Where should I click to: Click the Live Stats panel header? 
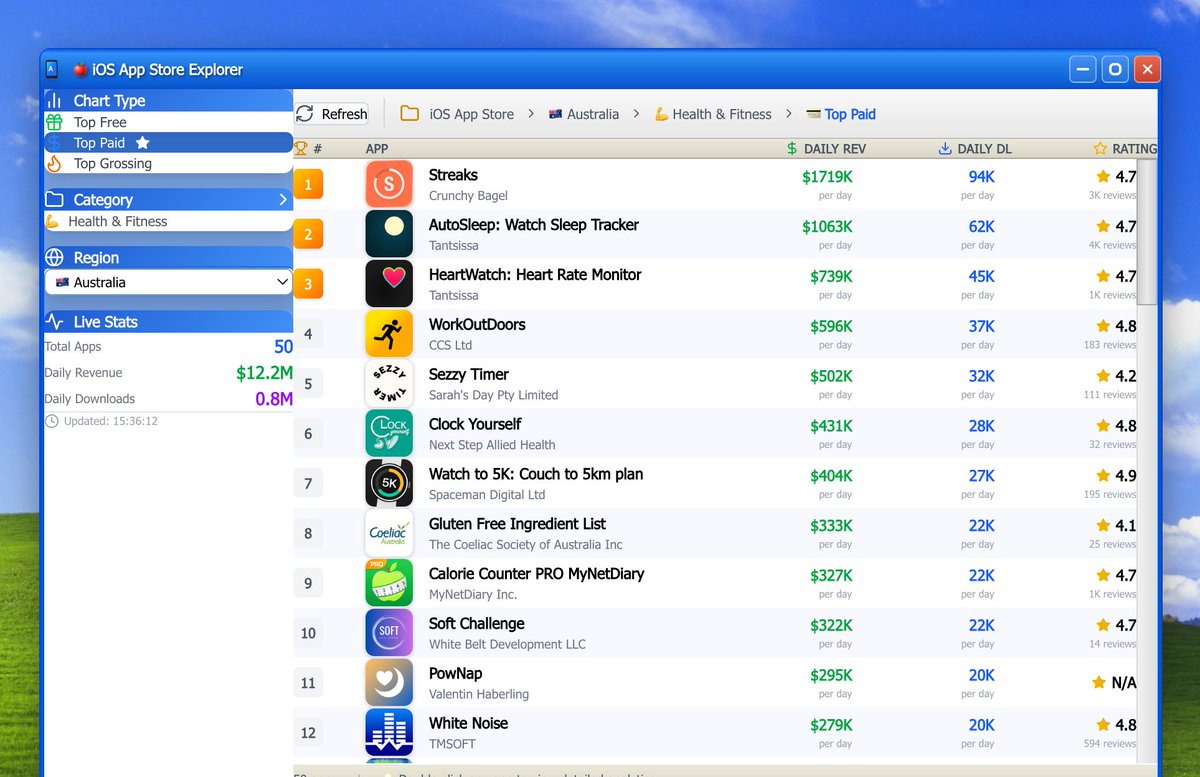168,322
